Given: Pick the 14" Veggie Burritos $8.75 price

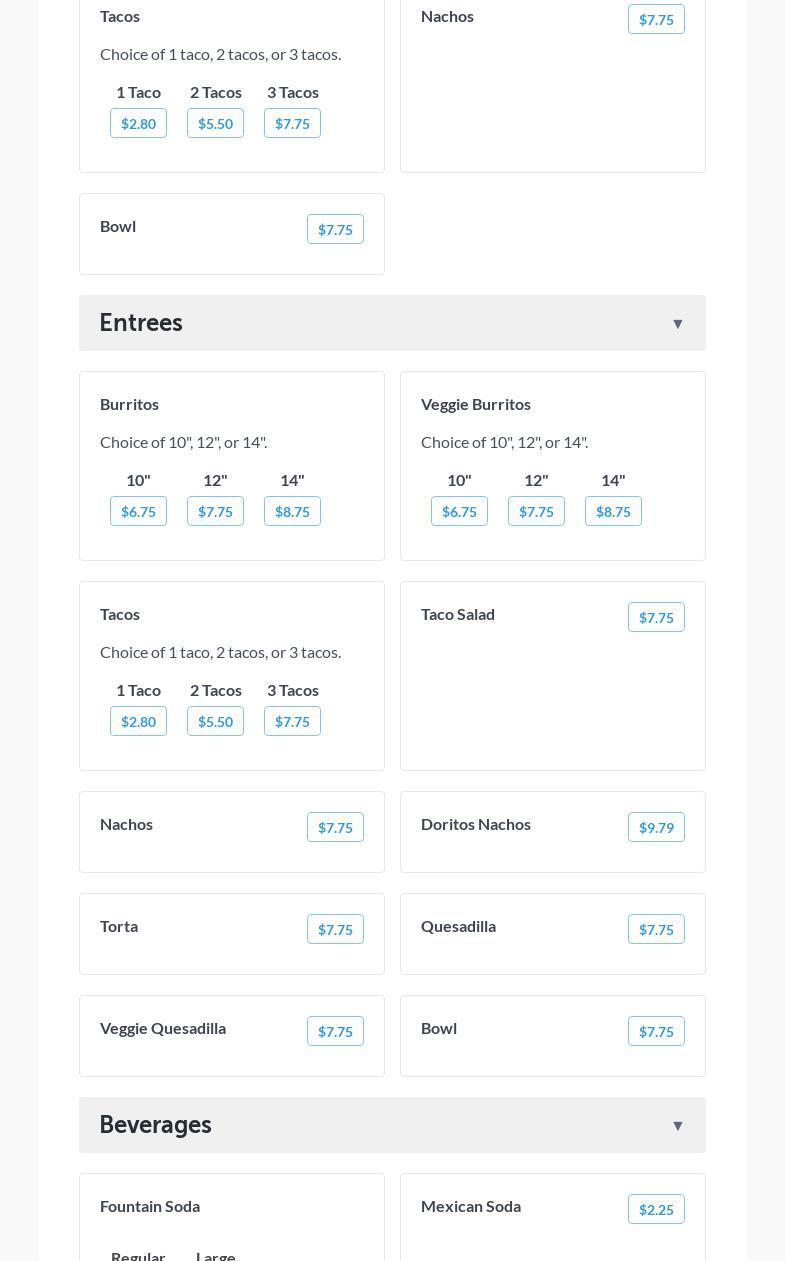Looking at the screenshot, I should tap(613, 511).
